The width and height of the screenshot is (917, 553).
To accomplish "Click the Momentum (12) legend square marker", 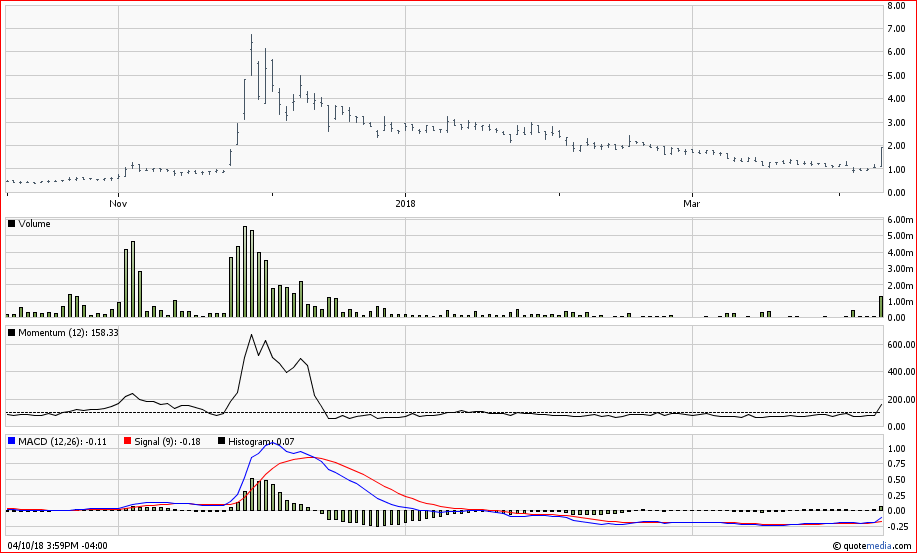I will click(11, 333).
